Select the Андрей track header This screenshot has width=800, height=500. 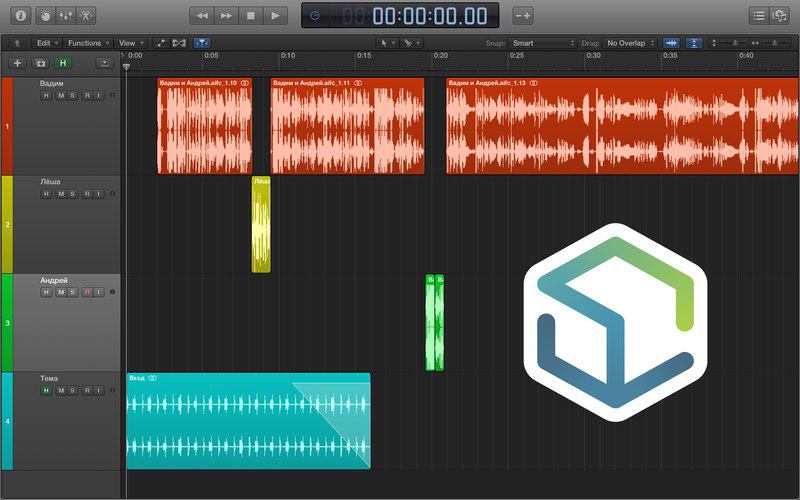click(x=67, y=322)
